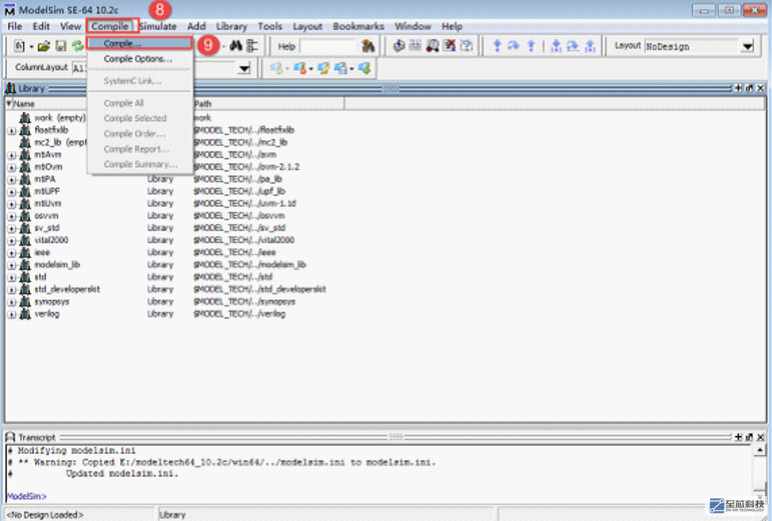Expand the mtiUPF library node
This screenshot has width=772, height=521.
pos(12,192)
